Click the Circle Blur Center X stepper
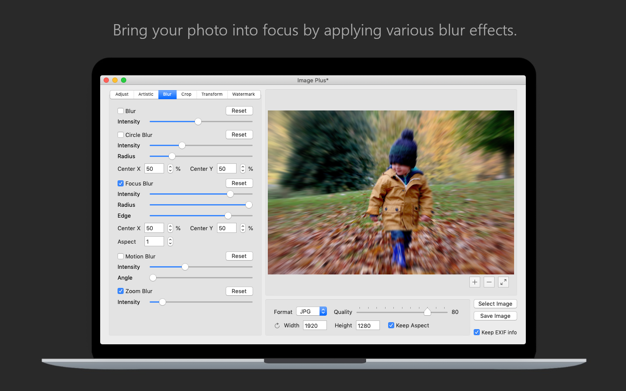Screen dimensions: 626x391 tap(170, 169)
